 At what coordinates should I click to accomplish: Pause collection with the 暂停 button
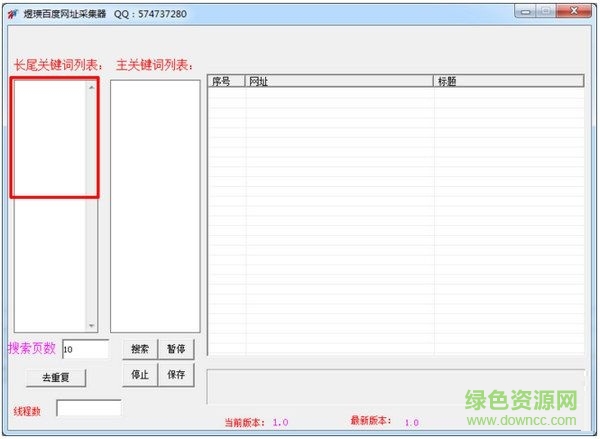tap(176, 349)
